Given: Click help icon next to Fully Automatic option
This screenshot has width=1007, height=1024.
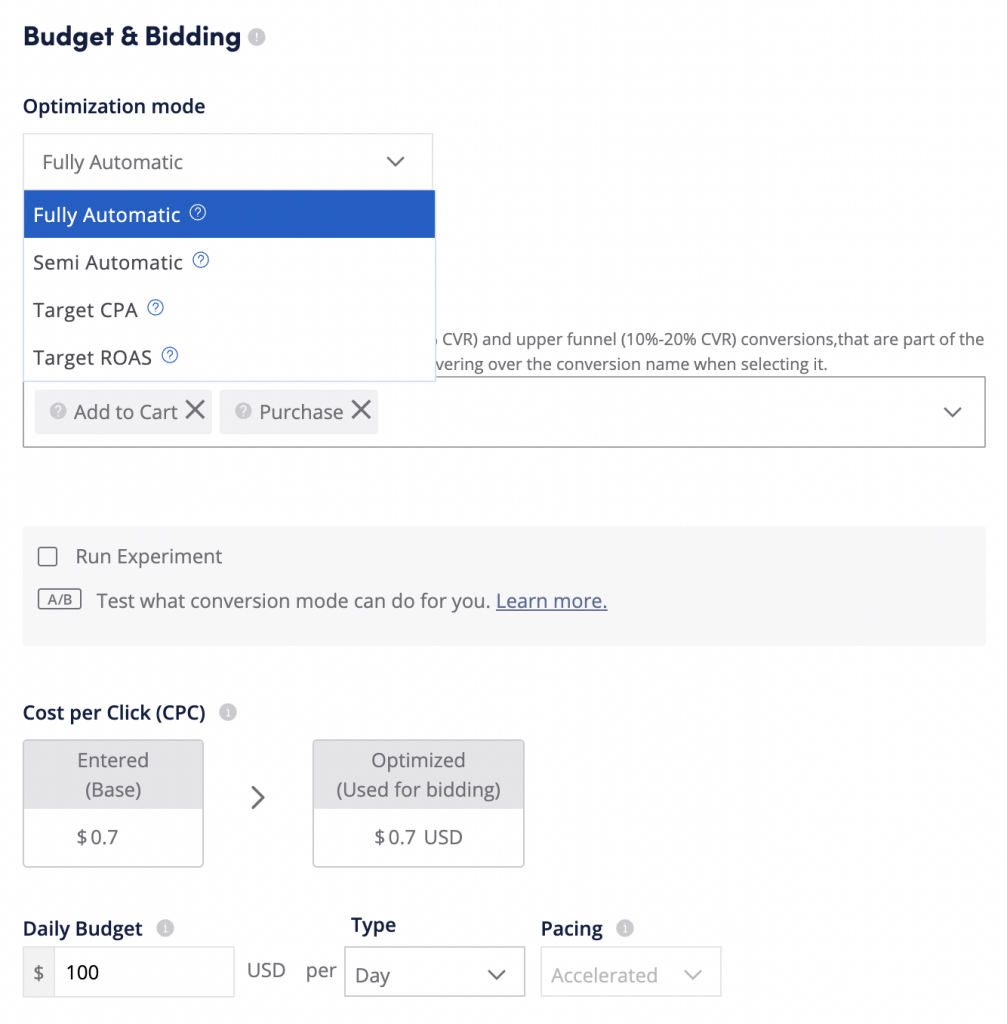Looking at the screenshot, I should tap(198, 213).
